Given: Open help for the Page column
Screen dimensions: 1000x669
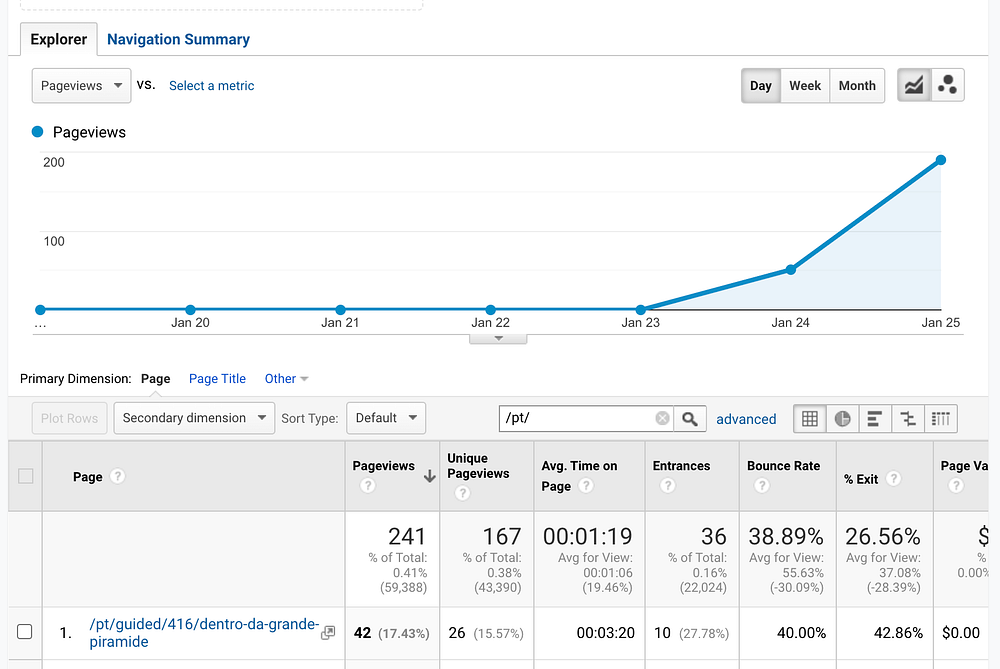Looking at the screenshot, I should pyautogui.click(x=117, y=476).
